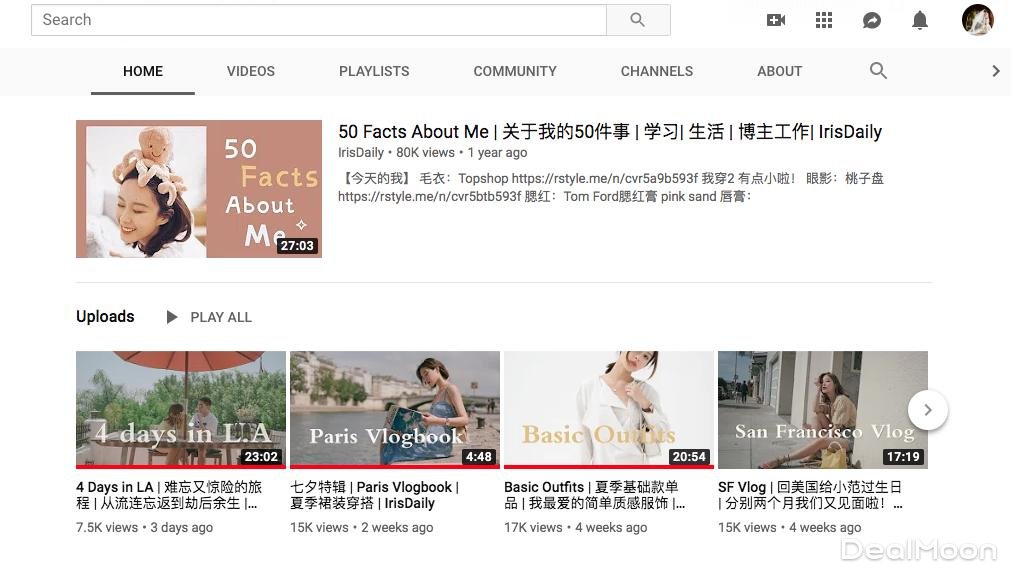This screenshot has width=1011, height=574.
Task: Go to the Community tab
Action: pos(515,71)
